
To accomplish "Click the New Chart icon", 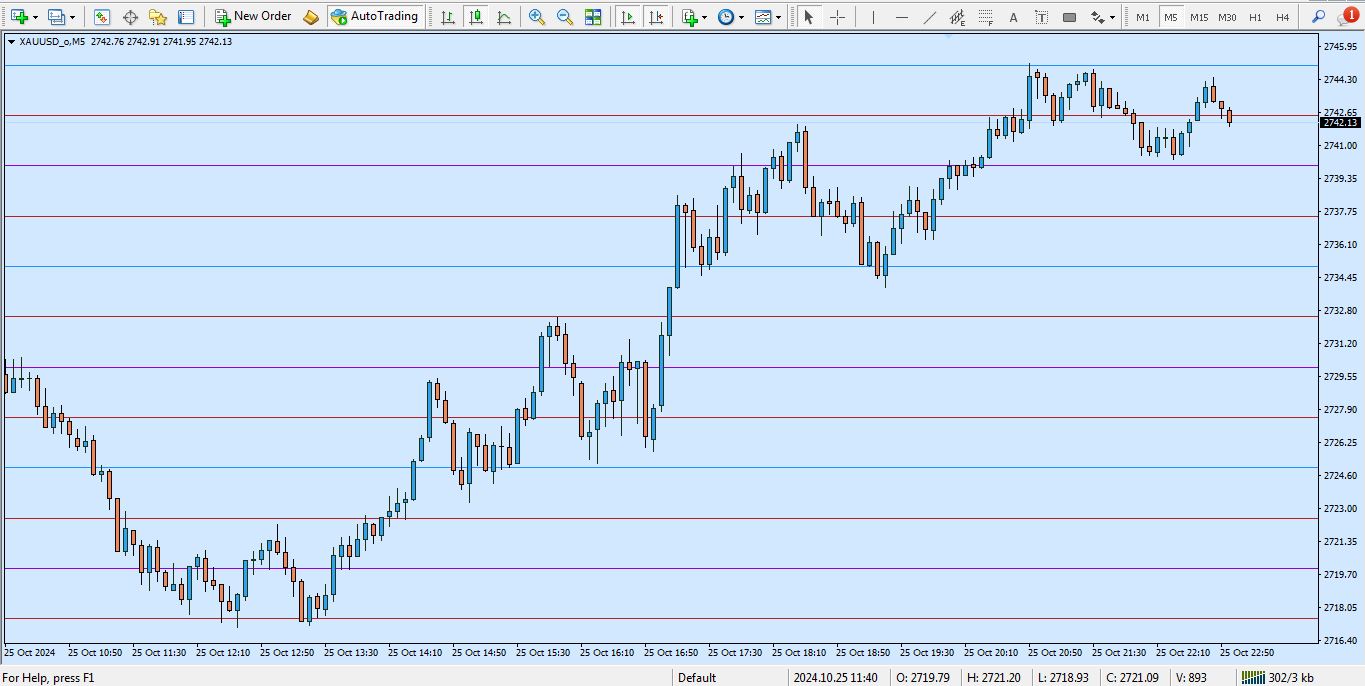I will [19, 17].
